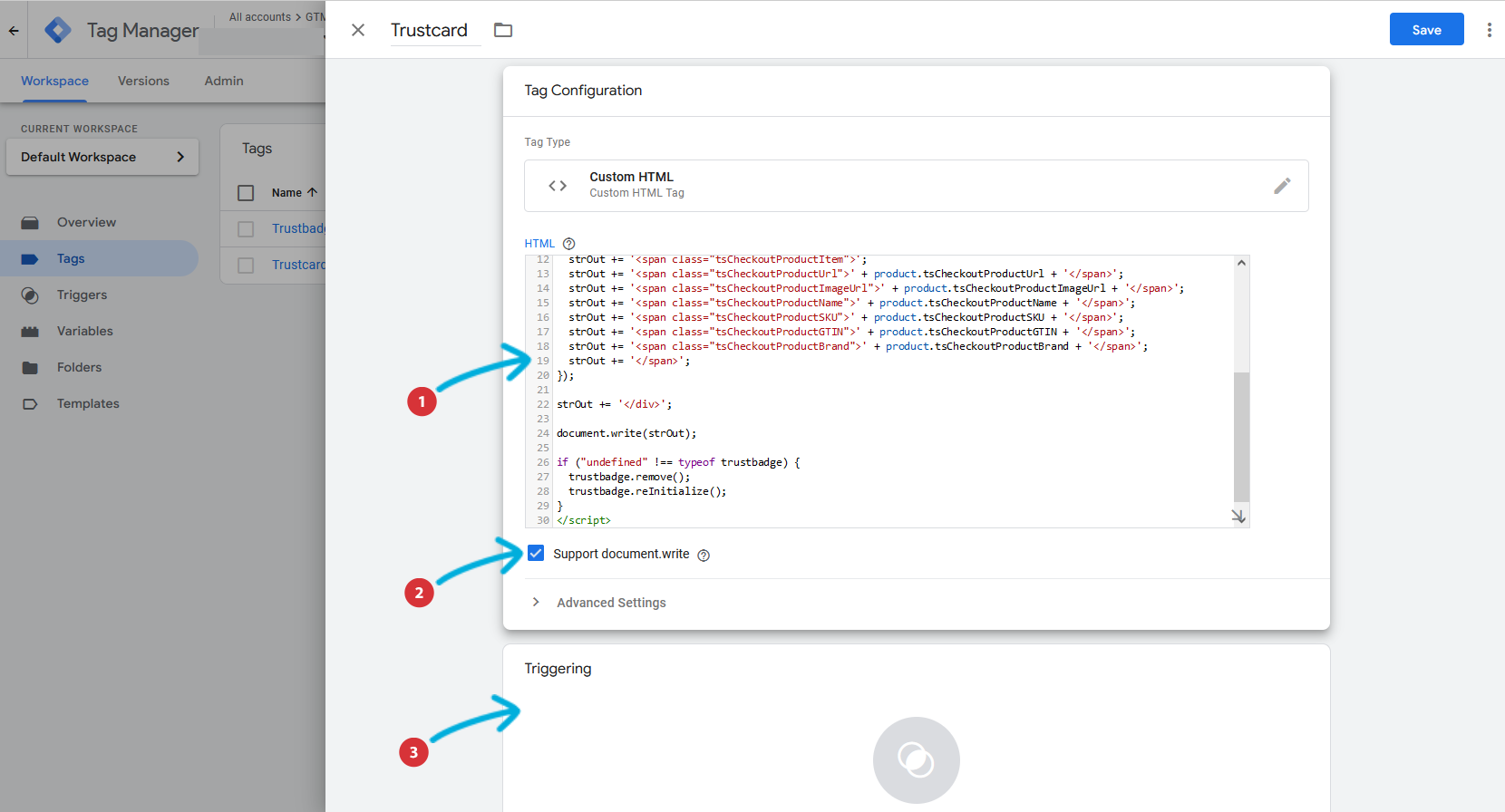The width and height of the screenshot is (1505, 812).
Task: Open Folders in the sidebar
Action: (79, 367)
